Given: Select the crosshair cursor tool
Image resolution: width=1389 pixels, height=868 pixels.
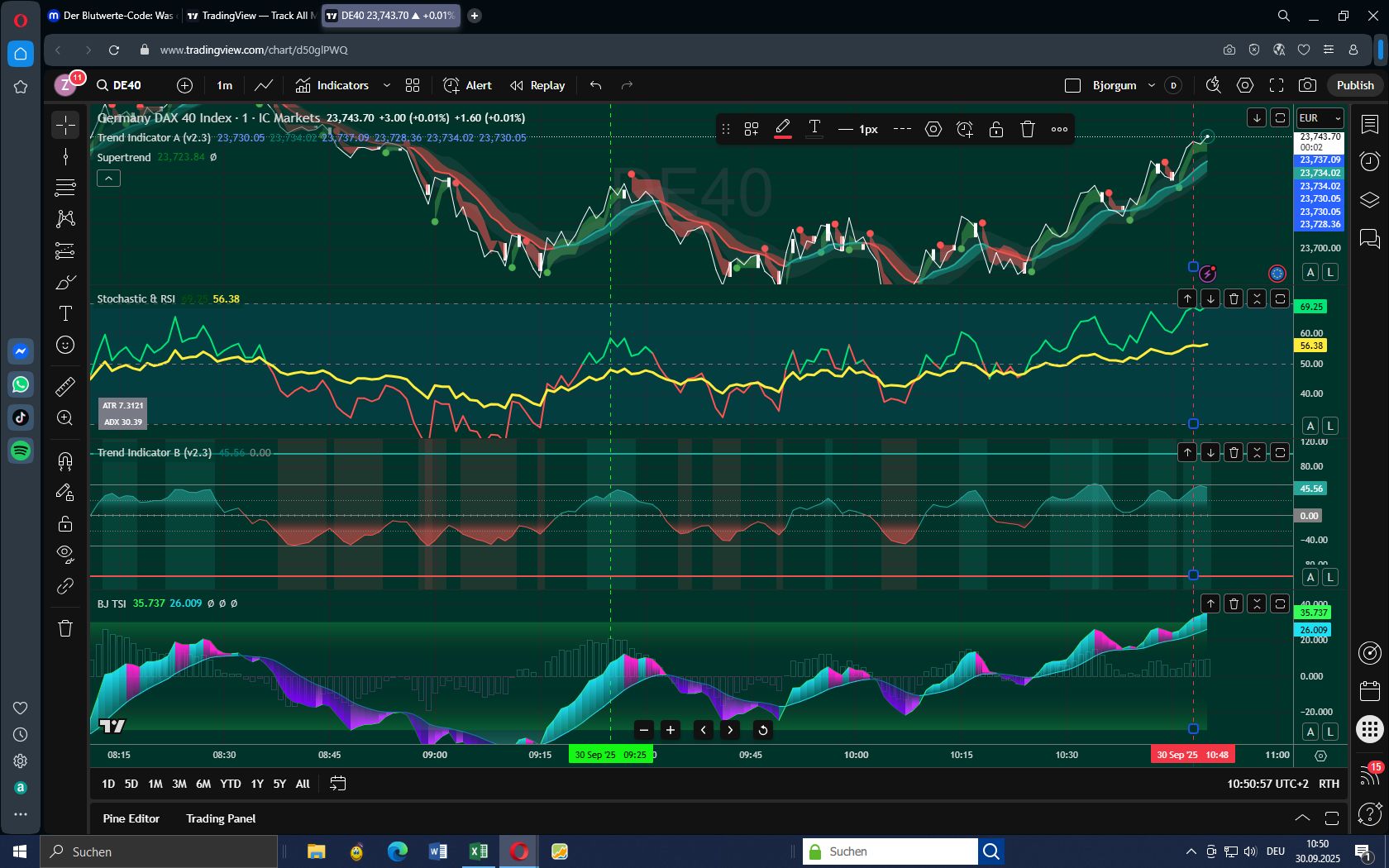Looking at the screenshot, I should (64, 125).
